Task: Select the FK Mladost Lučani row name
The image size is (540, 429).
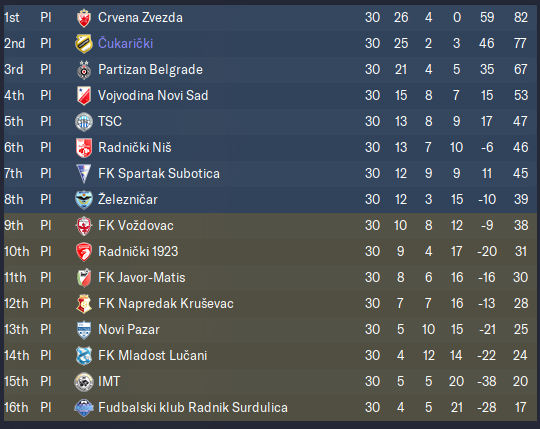Action: pyautogui.click(x=153, y=356)
